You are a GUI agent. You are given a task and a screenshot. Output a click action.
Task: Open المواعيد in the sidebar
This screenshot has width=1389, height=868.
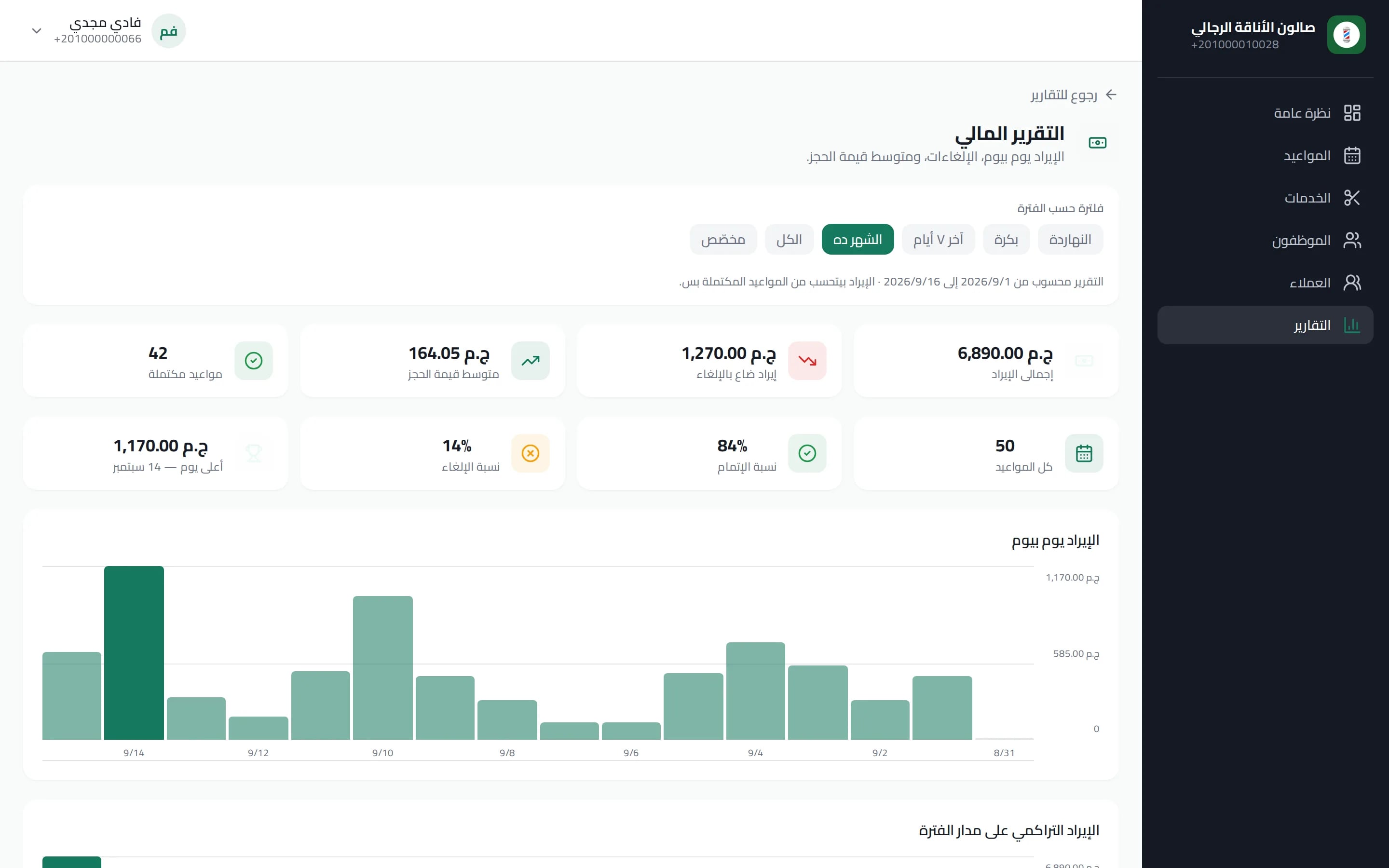click(1265, 156)
